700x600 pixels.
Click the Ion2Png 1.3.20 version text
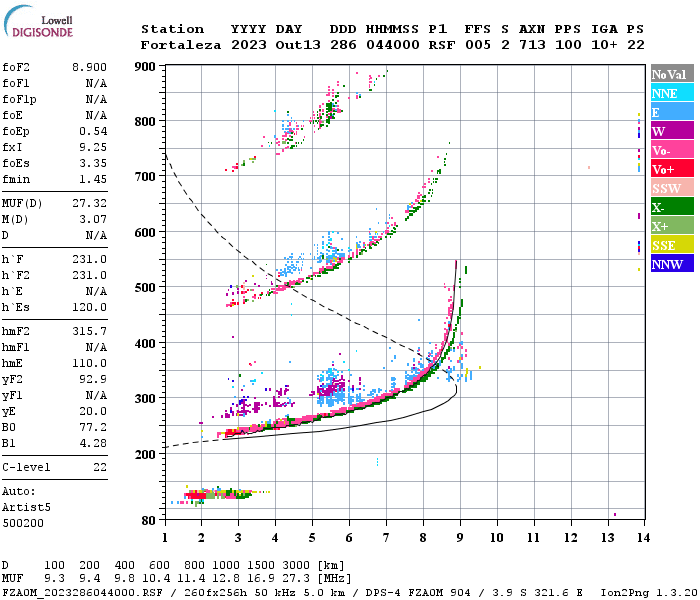pos(649,593)
